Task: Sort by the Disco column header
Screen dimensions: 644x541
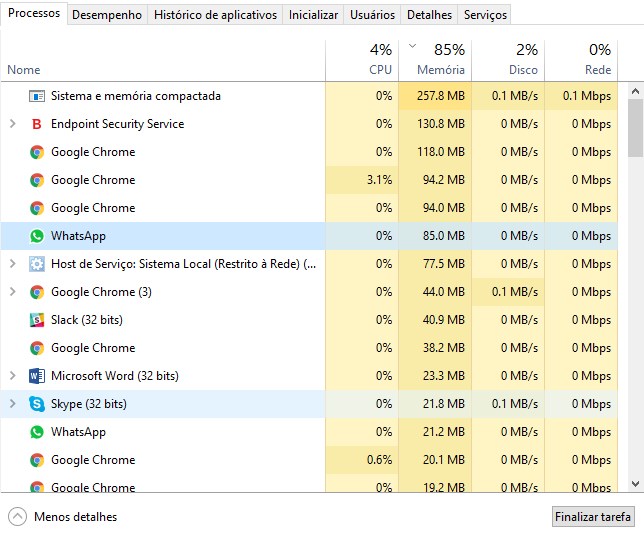Action: [x=508, y=60]
